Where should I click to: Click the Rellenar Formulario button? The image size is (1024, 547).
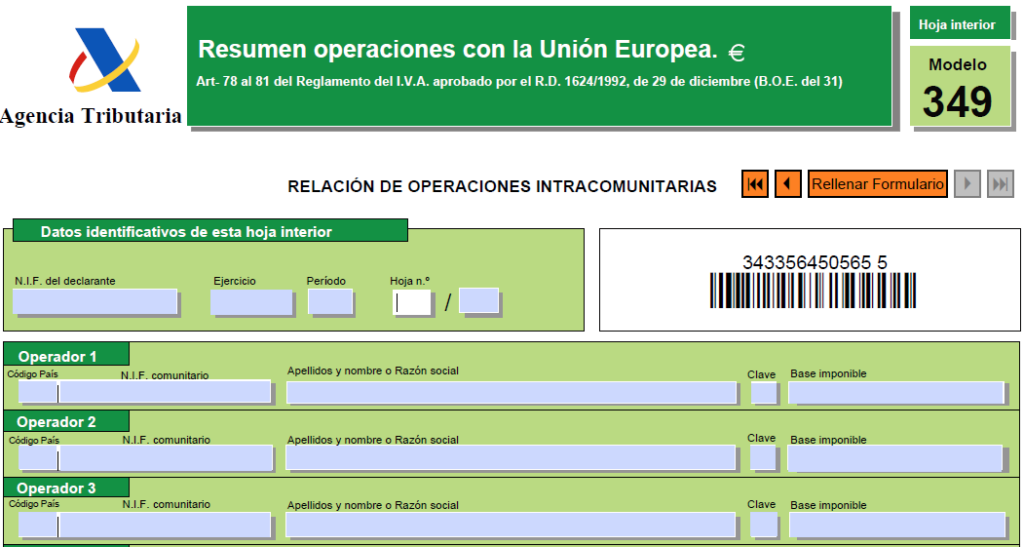878,184
